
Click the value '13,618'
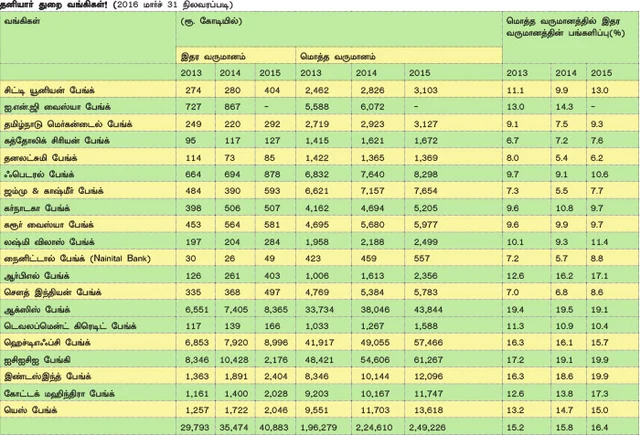coord(429,411)
